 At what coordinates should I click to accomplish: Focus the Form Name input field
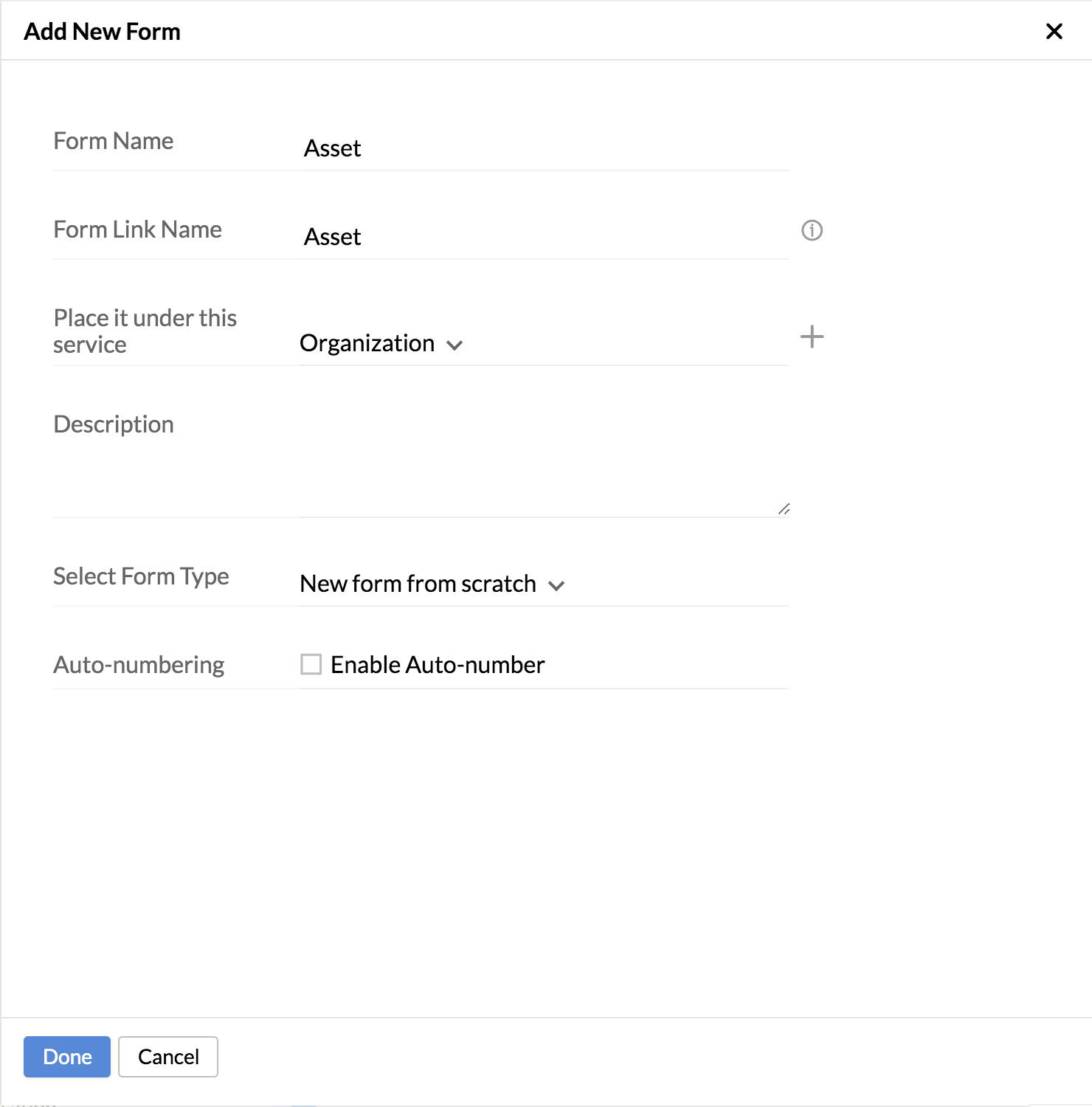tap(544, 148)
